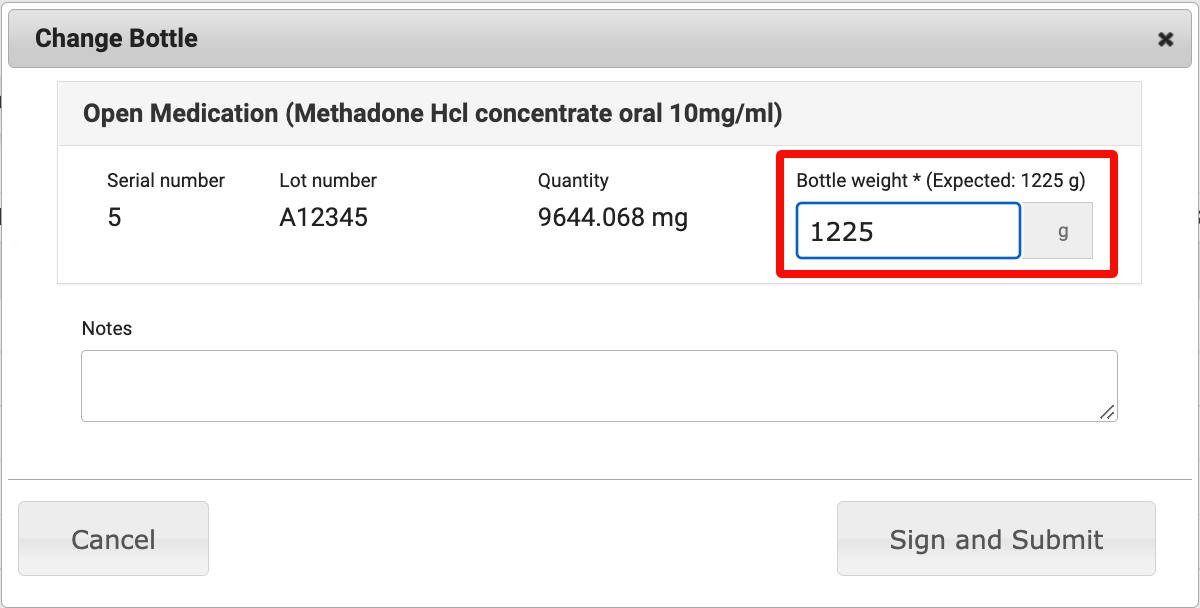
Task: Click the Lot number label
Action: tap(328, 181)
